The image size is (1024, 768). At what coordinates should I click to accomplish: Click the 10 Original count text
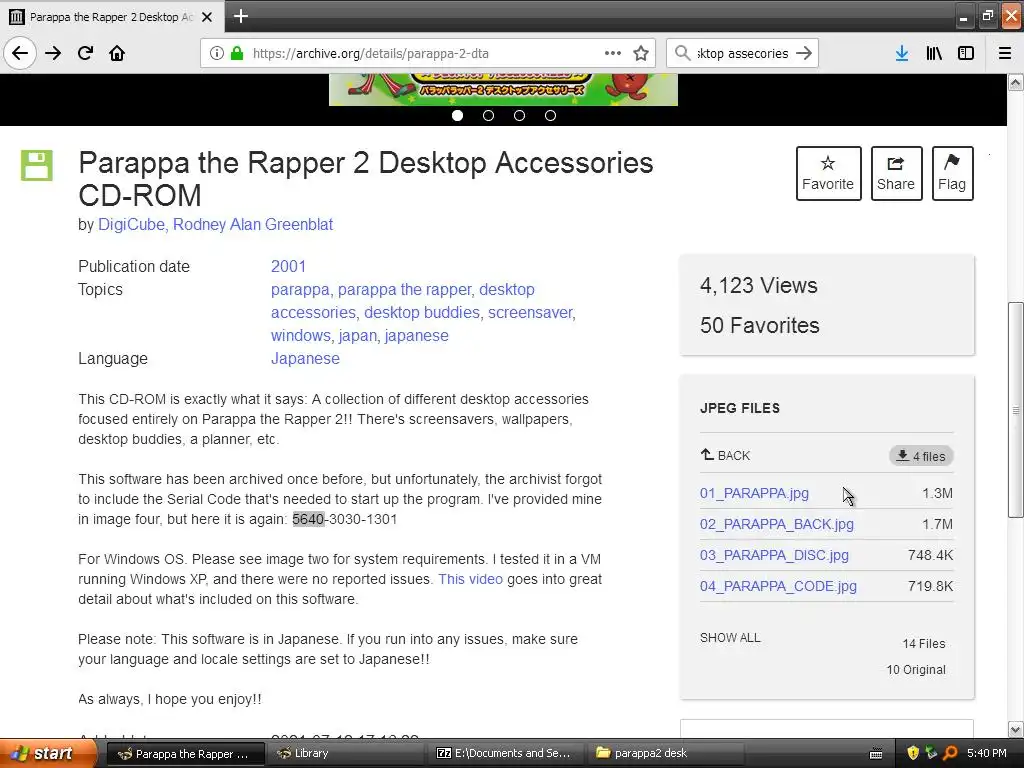(x=916, y=669)
